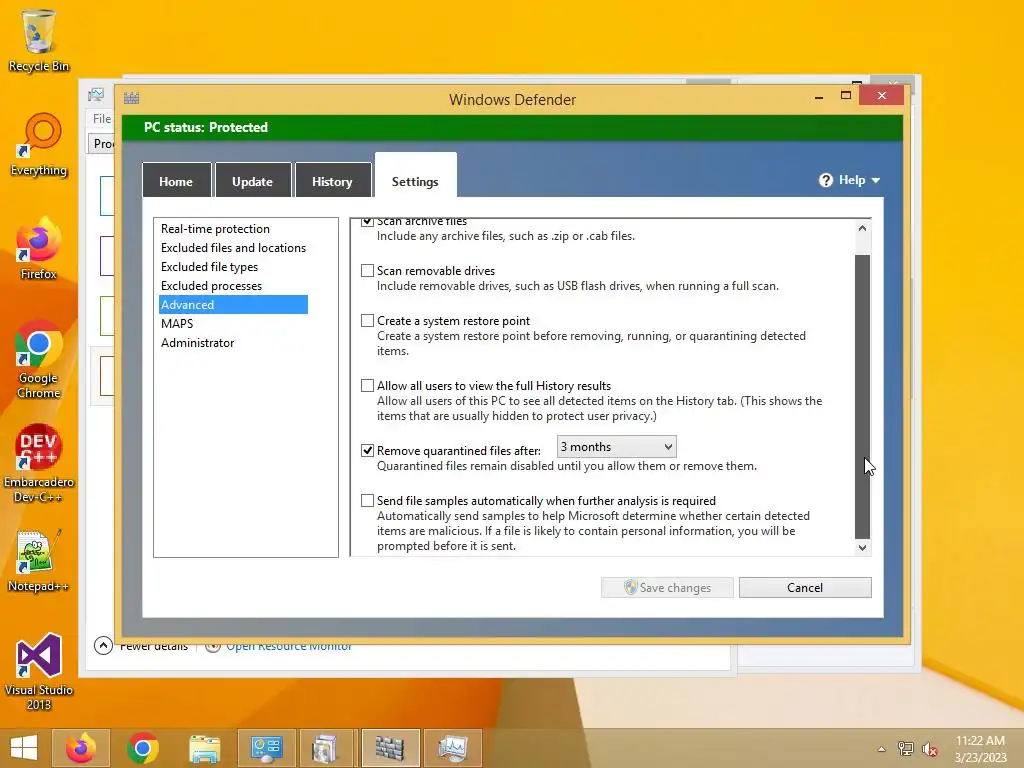Switch to the Home tab

tap(176, 180)
